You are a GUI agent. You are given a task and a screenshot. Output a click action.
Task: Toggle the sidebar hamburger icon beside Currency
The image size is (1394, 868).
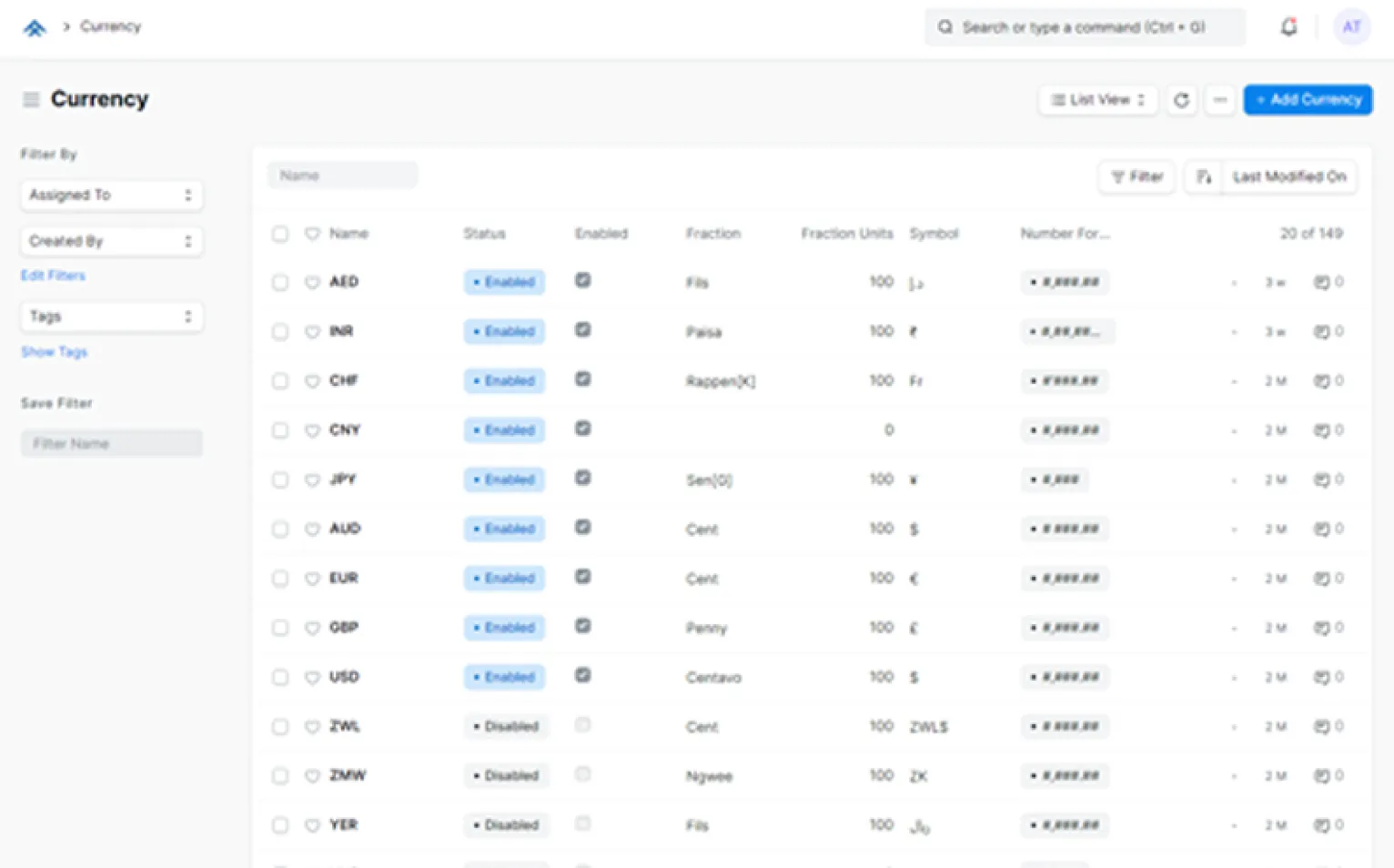click(31, 99)
